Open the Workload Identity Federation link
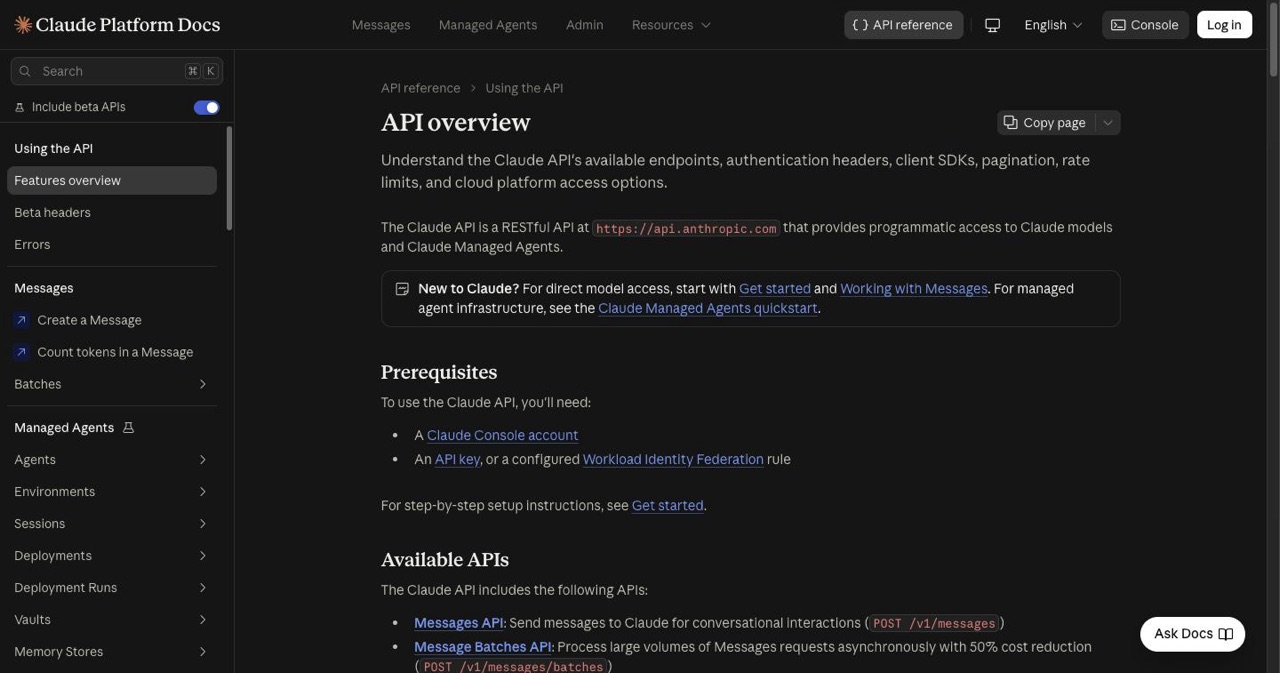This screenshot has width=1280, height=673. [x=673, y=460]
